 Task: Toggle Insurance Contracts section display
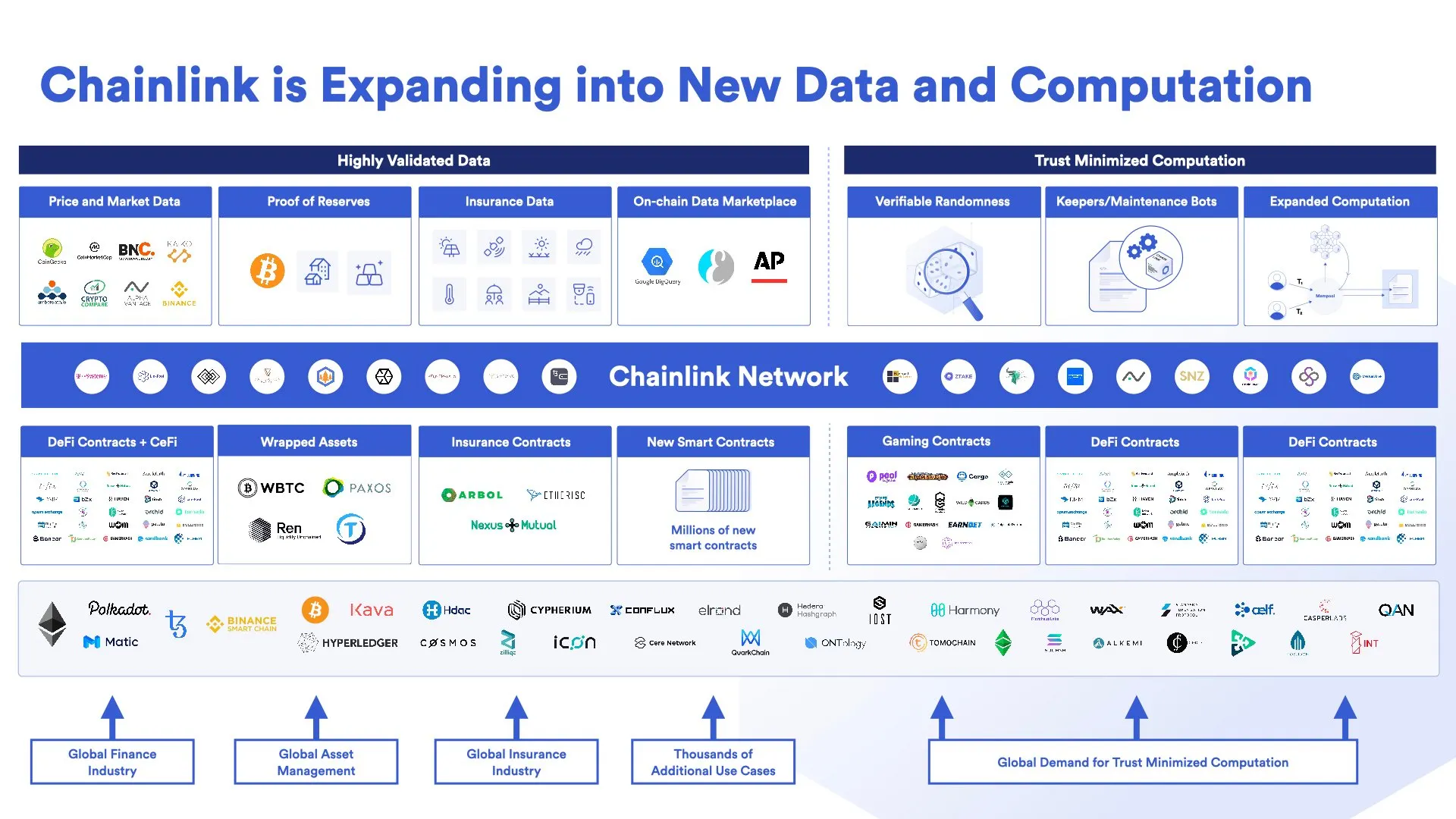[513, 442]
